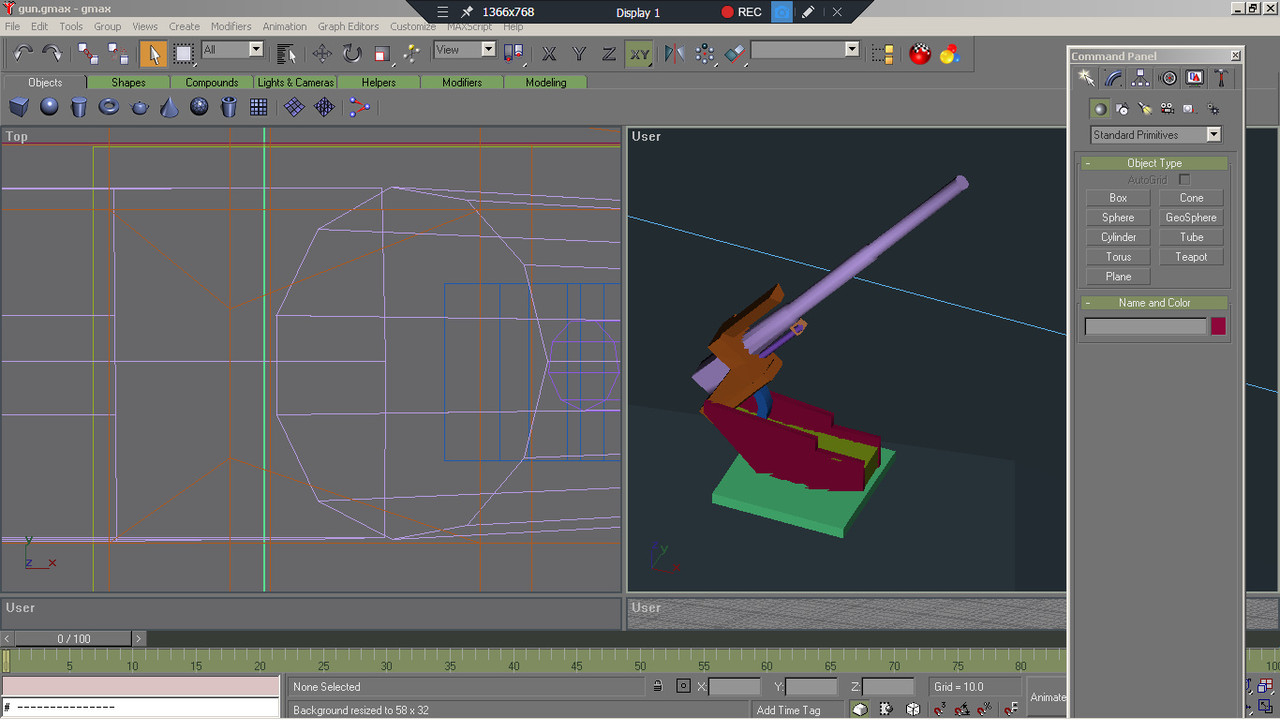Click the GeoSphere object type button
Viewport: 1280px width, 720px height.
coord(1191,217)
